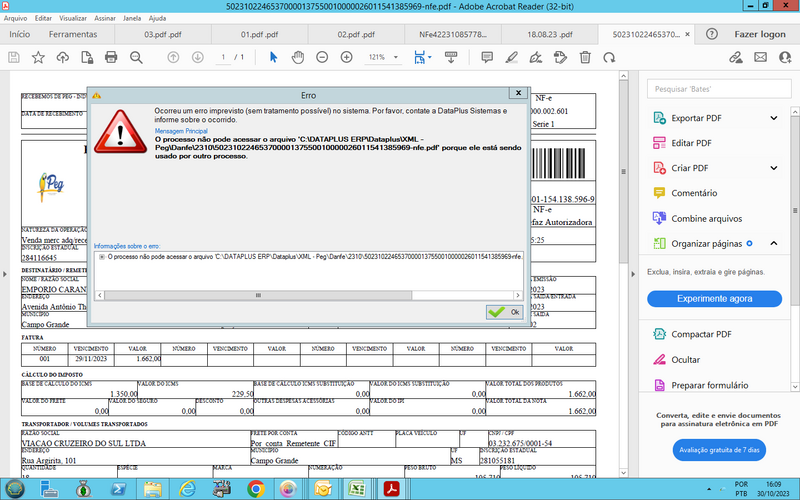Open the Ajuda menu
This screenshot has width=800, height=500.
pos(157,18)
